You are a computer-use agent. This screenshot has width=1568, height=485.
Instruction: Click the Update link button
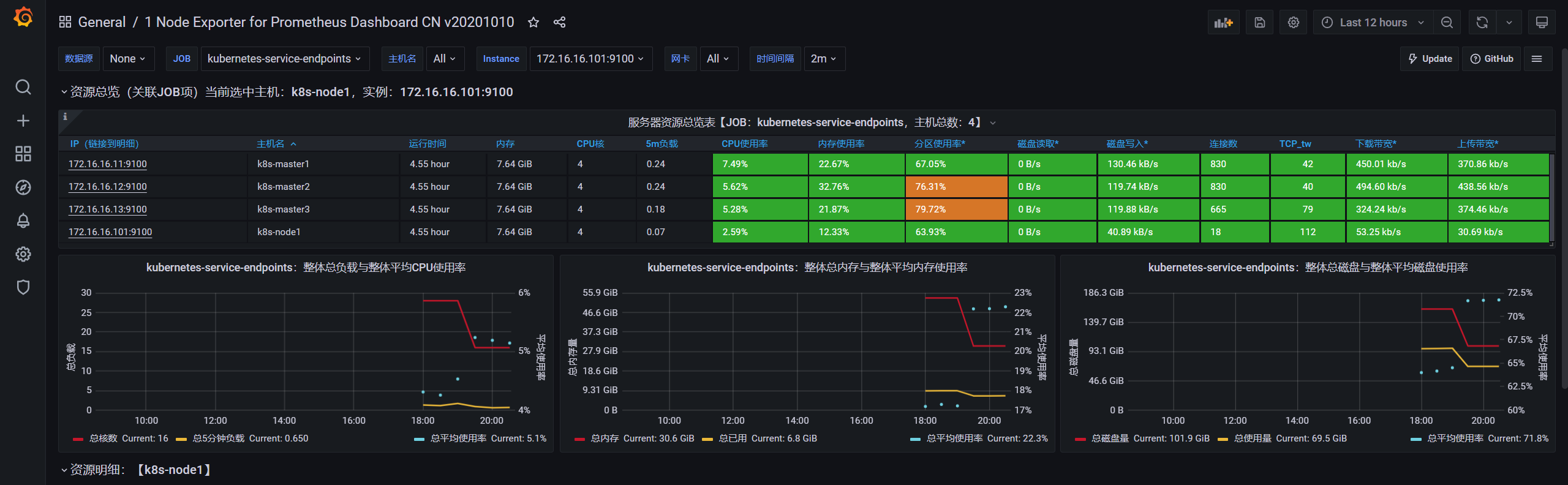coord(1430,59)
